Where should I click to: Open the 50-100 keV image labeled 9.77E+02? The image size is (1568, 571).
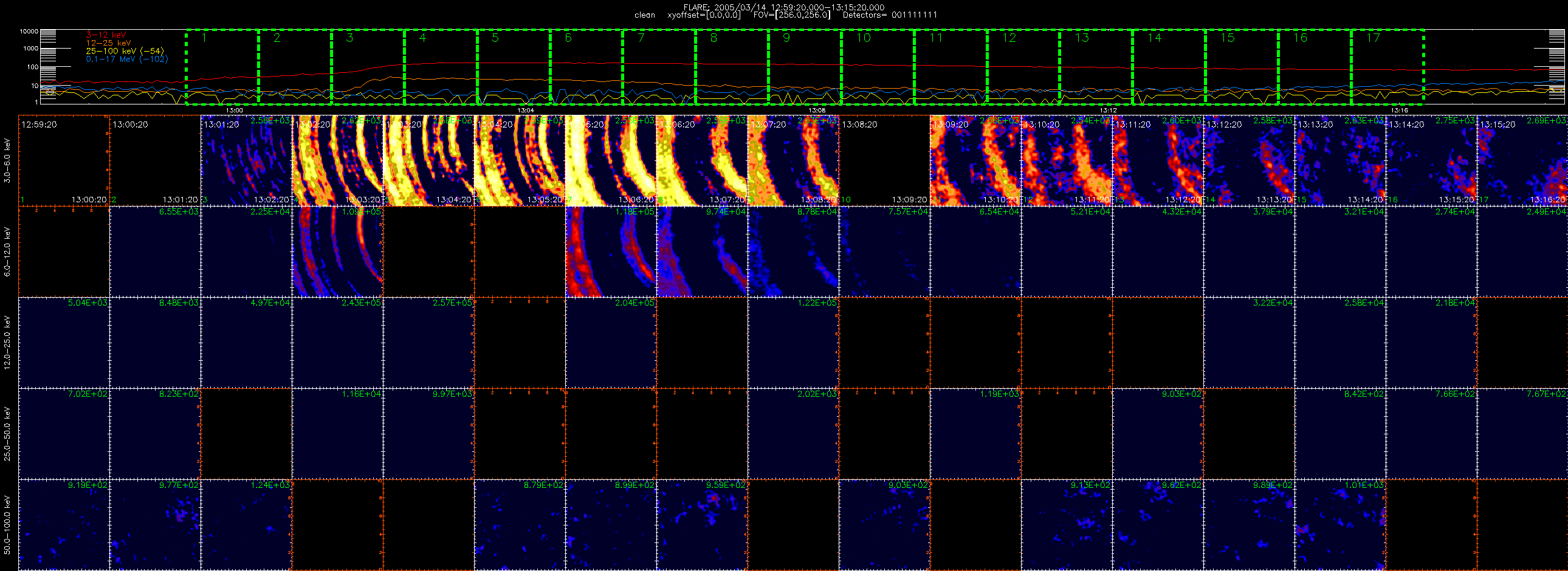click(x=155, y=525)
